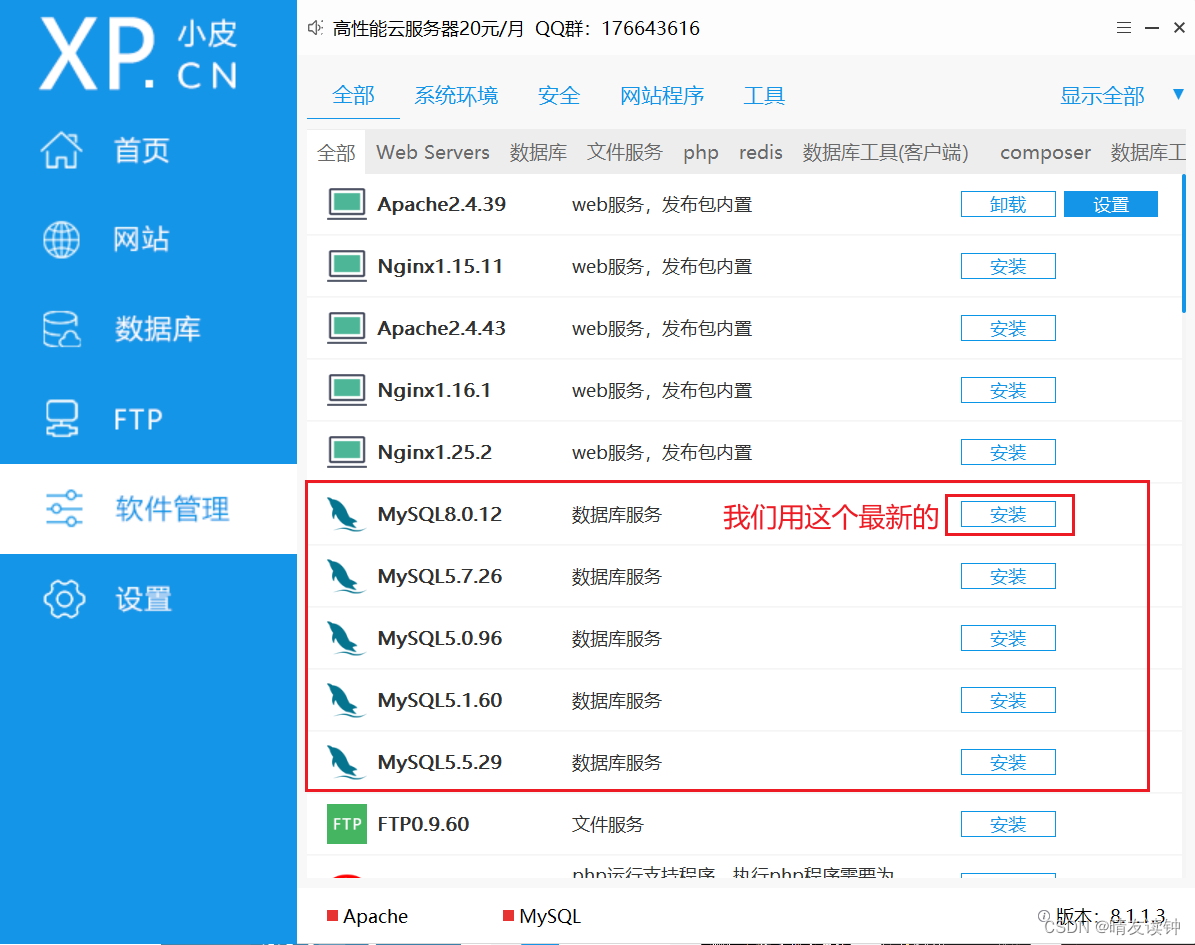Click the MySQL5.7.26 dolphin icon
The image size is (1195, 945).
point(345,576)
